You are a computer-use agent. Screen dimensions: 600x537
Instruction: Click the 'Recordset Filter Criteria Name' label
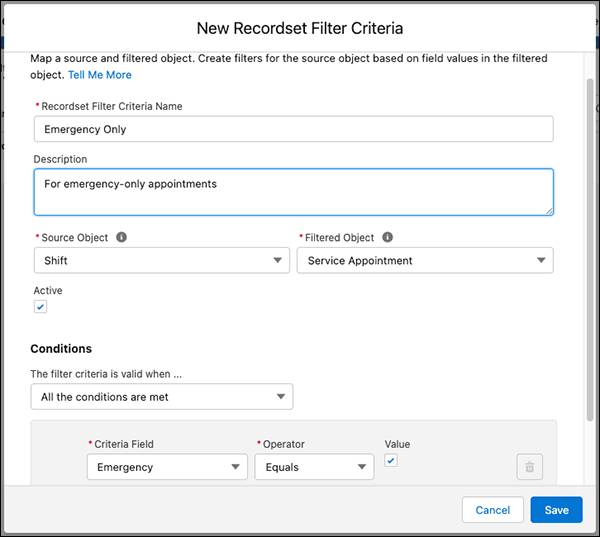click(x=112, y=106)
